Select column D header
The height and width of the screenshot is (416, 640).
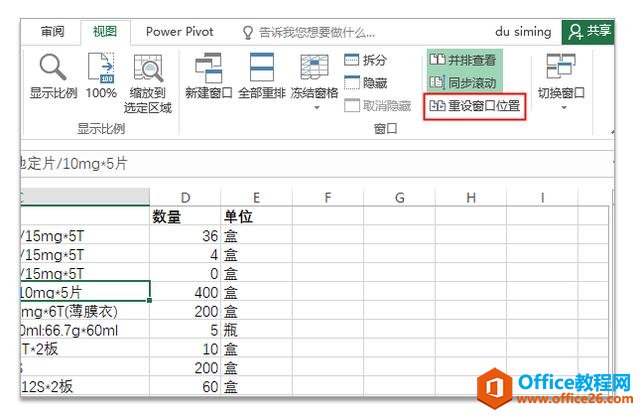click(x=185, y=198)
